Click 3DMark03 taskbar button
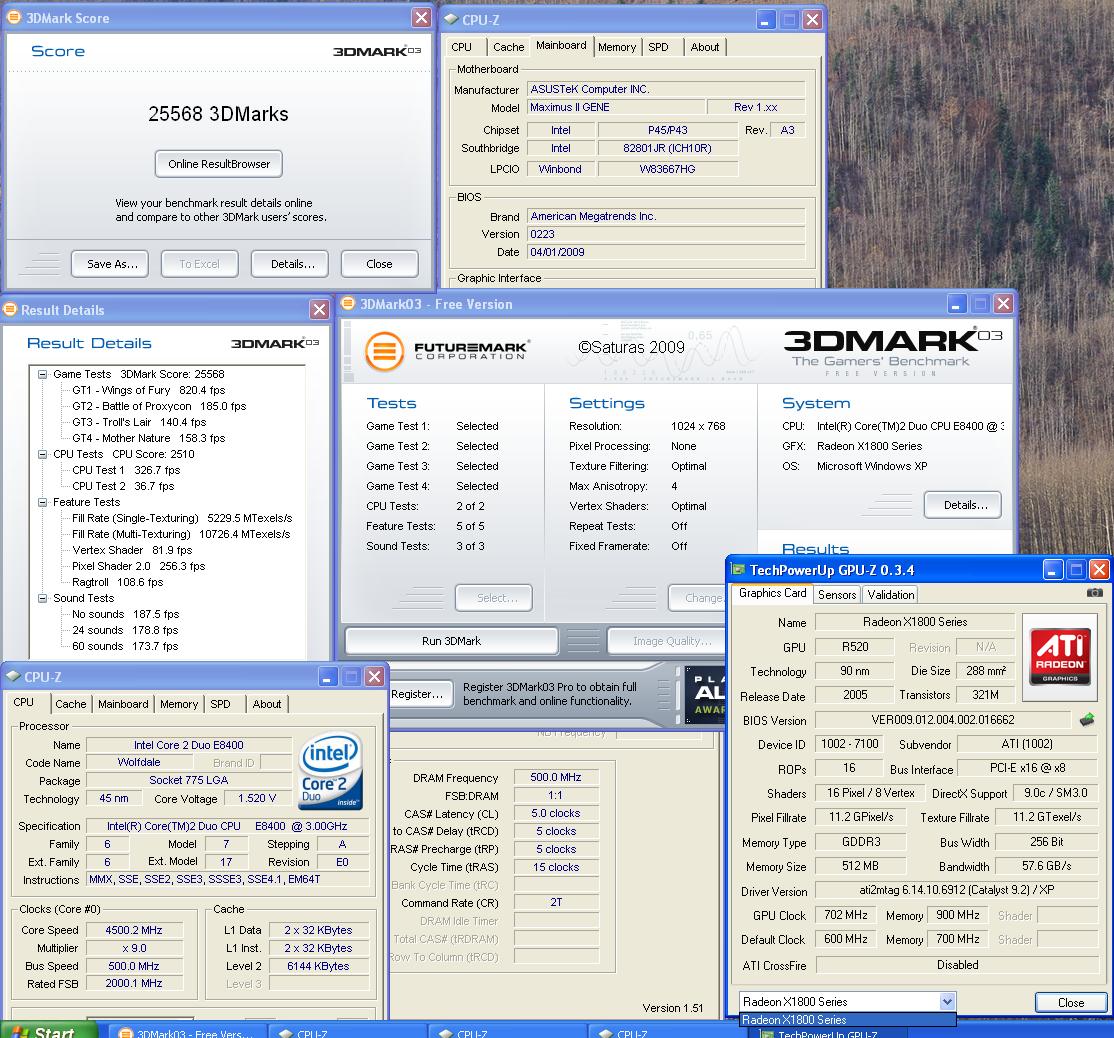 187,1032
